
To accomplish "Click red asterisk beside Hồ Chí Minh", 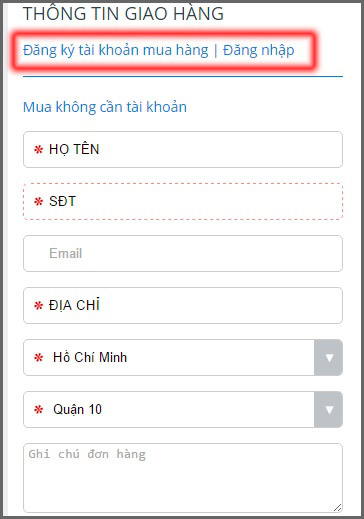I will [39, 358].
